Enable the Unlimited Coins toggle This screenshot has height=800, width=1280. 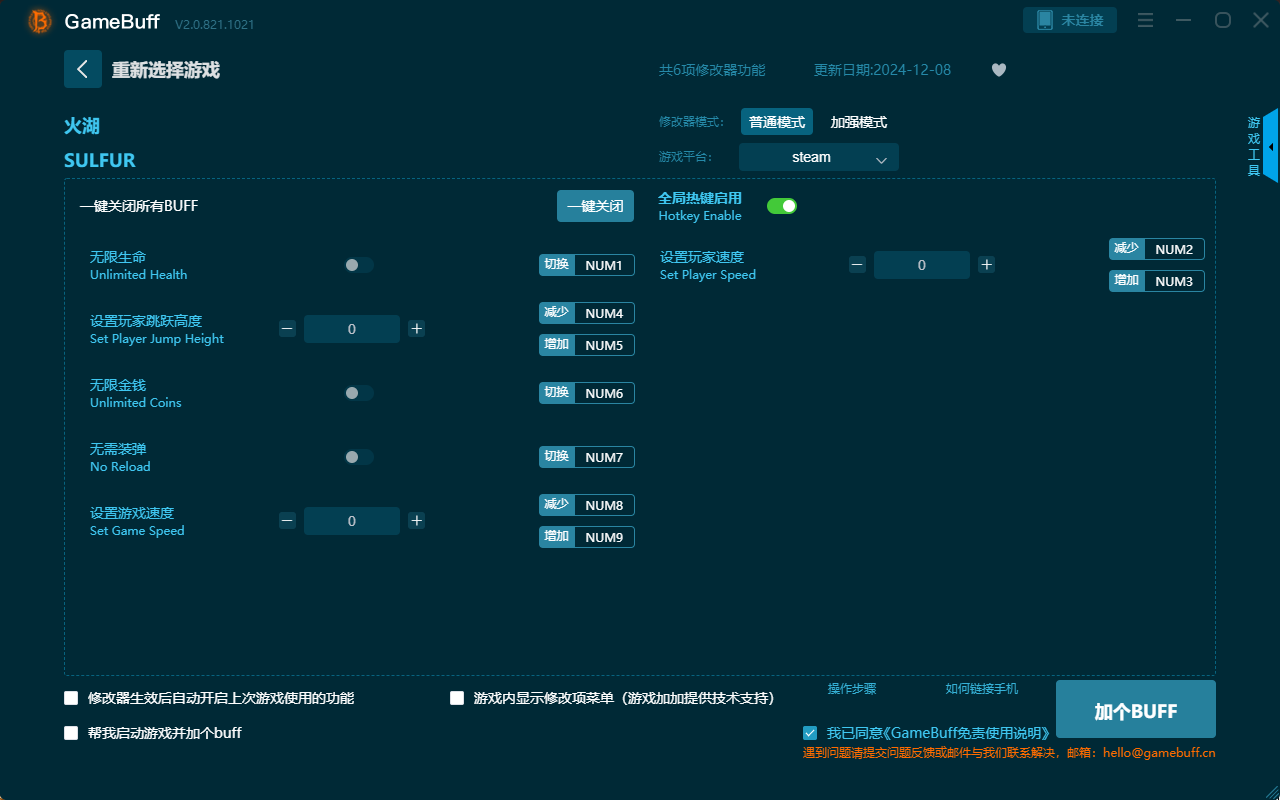click(358, 392)
